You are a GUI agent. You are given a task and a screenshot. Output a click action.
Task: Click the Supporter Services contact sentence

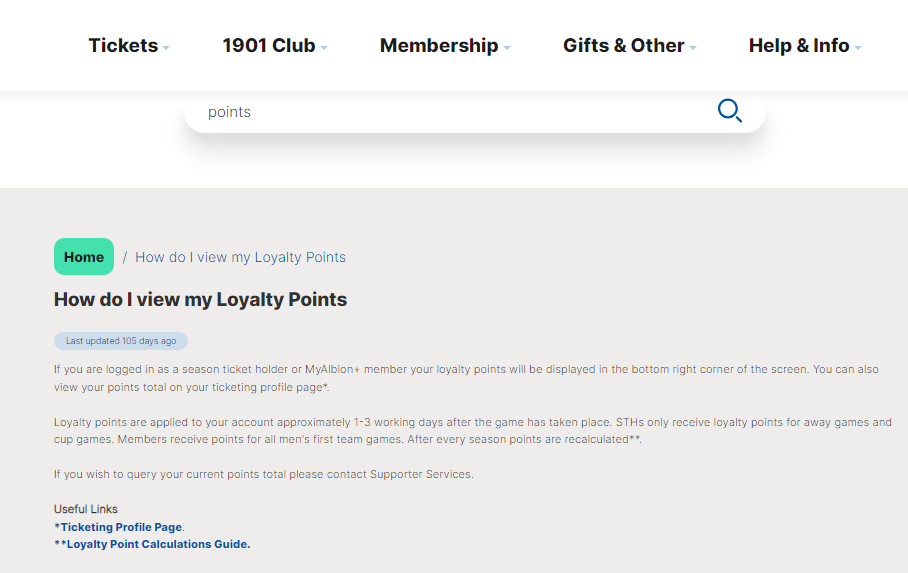pos(263,474)
